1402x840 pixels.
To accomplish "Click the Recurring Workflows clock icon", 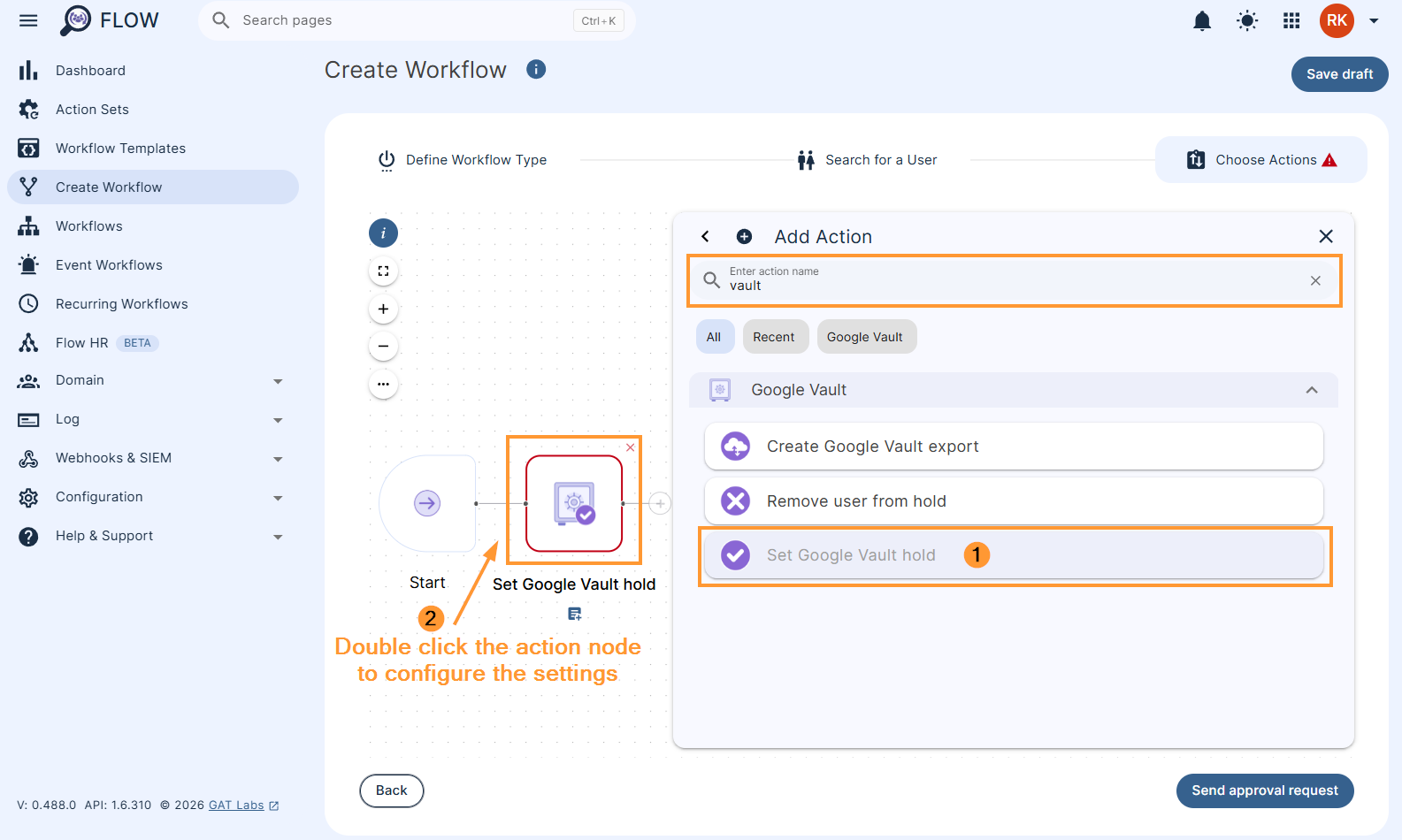I will [x=28, y=304].
